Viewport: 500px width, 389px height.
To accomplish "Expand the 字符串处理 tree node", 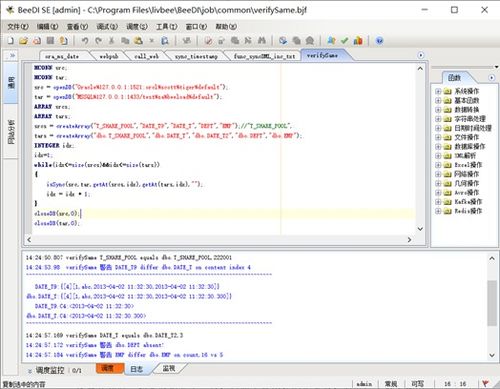I will point(438,119).
